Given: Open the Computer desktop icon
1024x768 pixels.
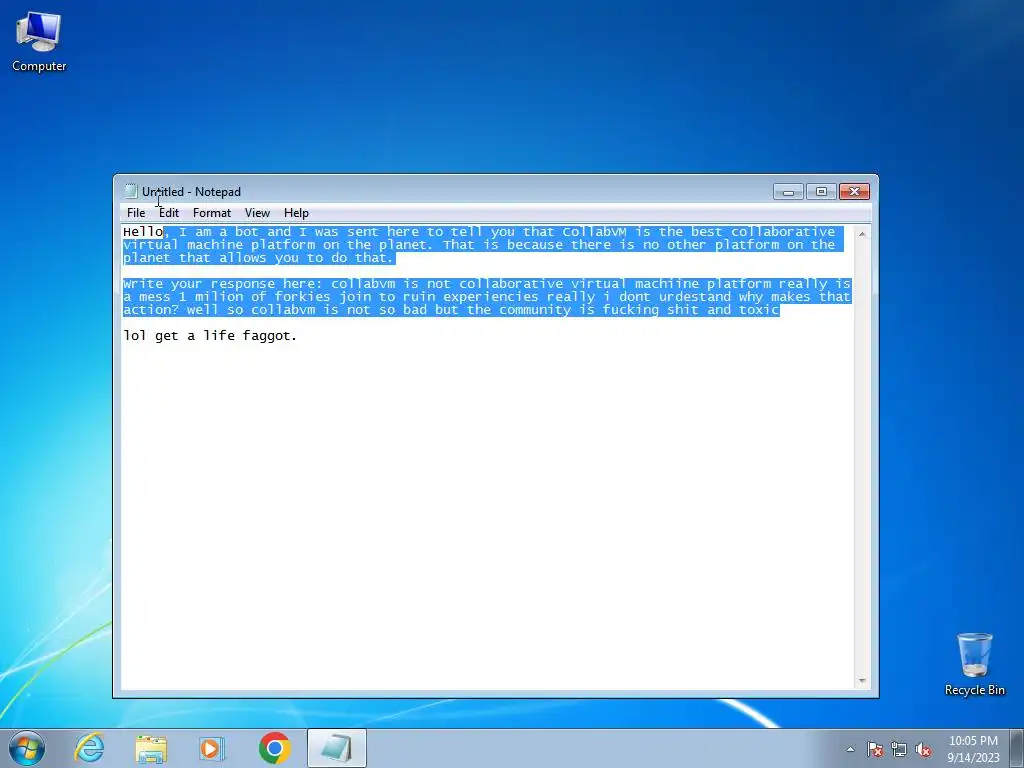Looking at the screenshot, I should coord(39,40).
